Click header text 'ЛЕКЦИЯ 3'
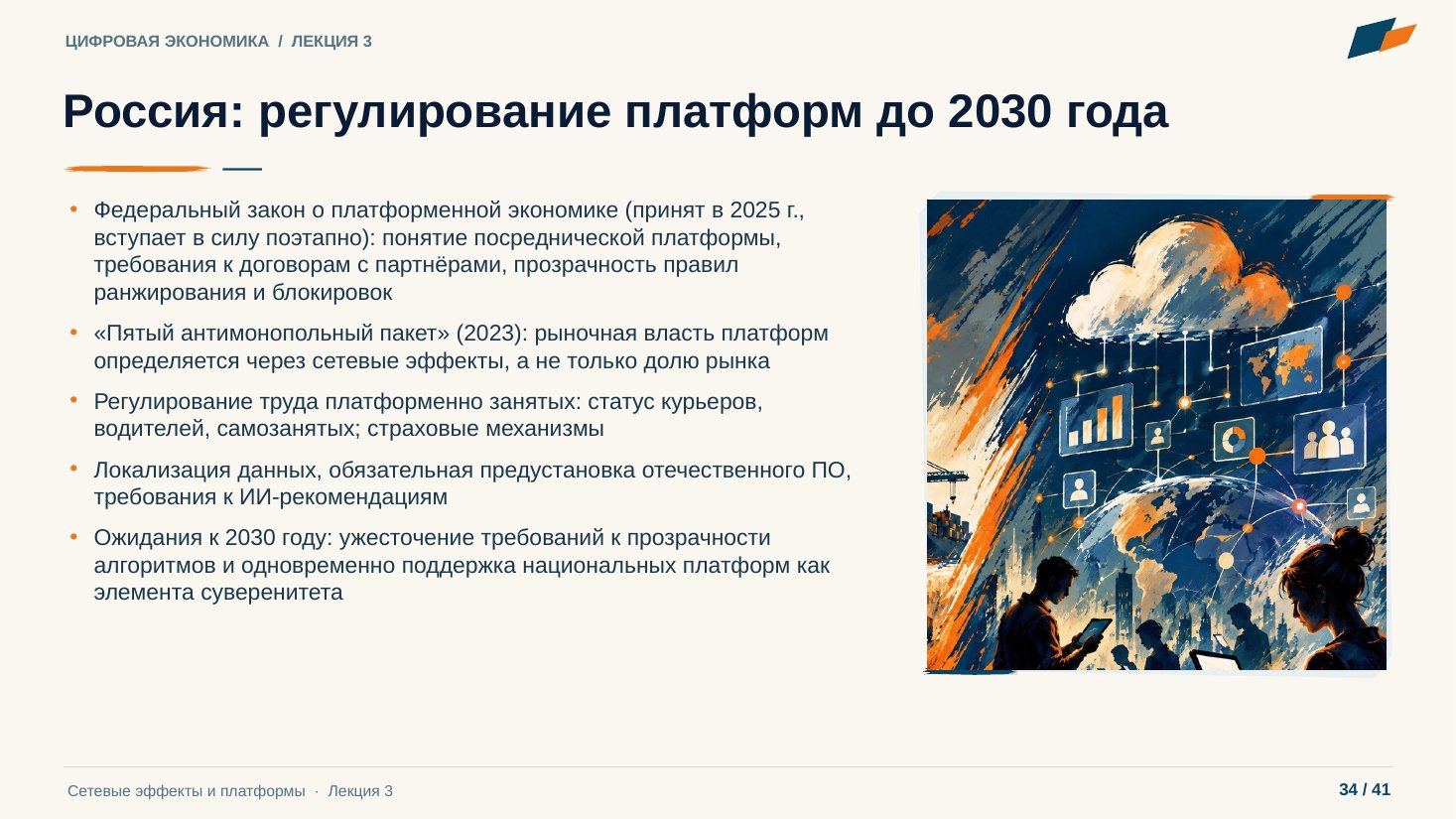 (x=331, y=41)
